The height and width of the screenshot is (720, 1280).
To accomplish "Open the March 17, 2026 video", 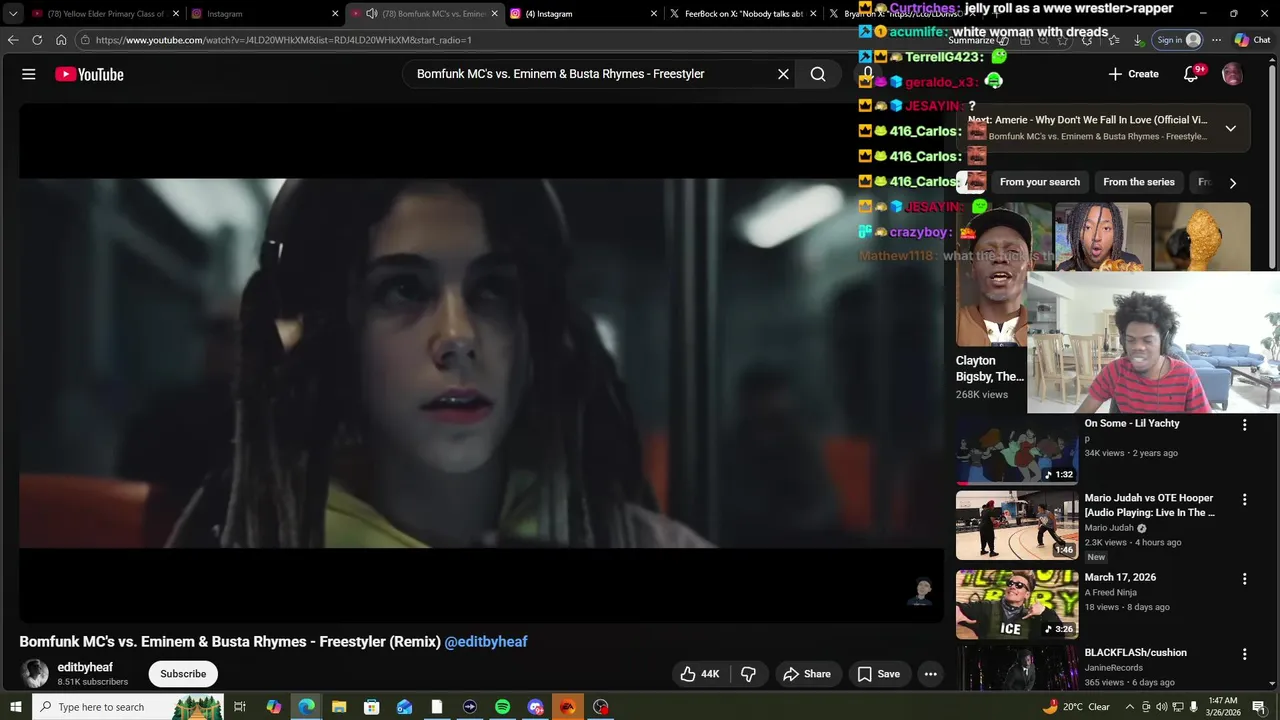I will point(1017,604).
